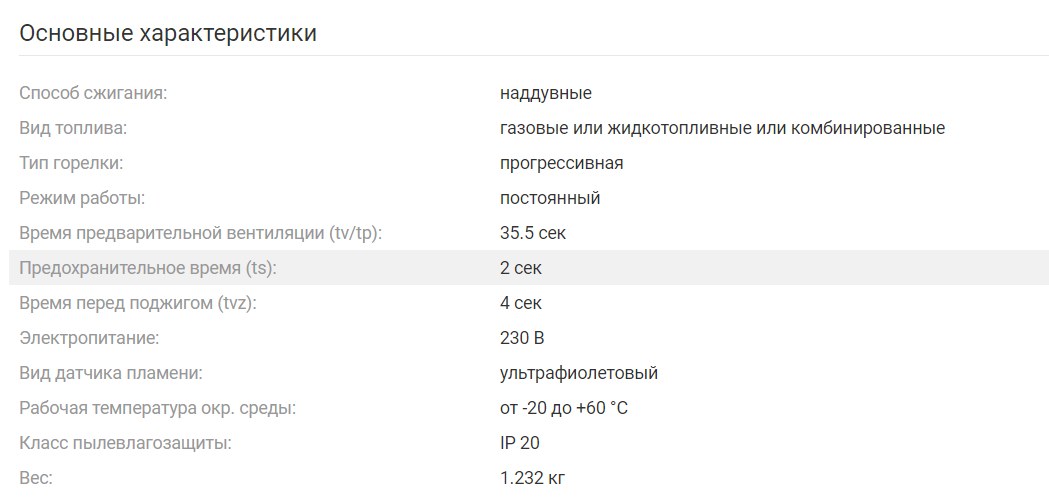Click the "Основные характеристики" heading
1049x502 pixels.
click(x=168, y=33)
